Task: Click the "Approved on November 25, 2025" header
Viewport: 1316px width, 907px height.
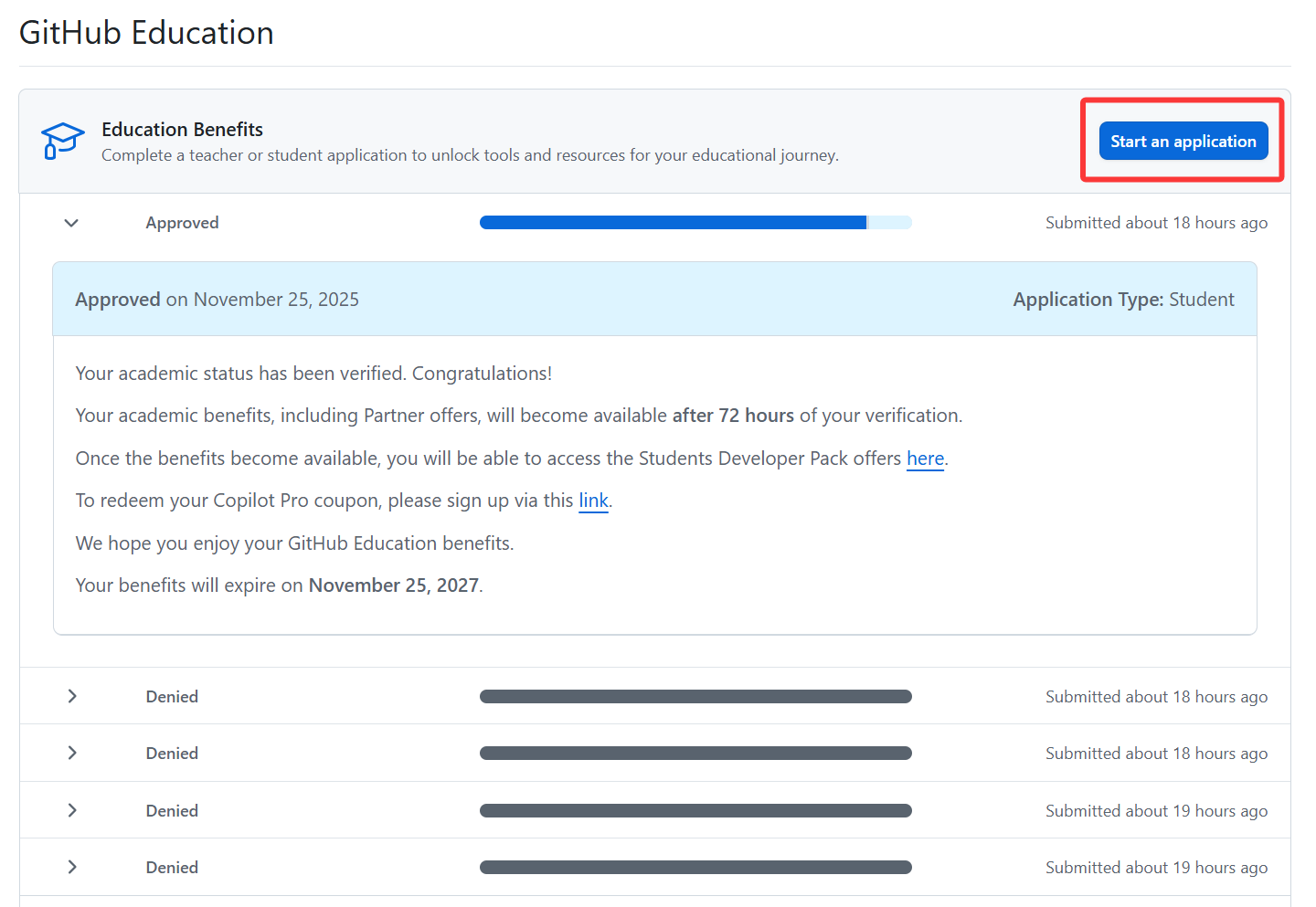Action: (217, 300)
